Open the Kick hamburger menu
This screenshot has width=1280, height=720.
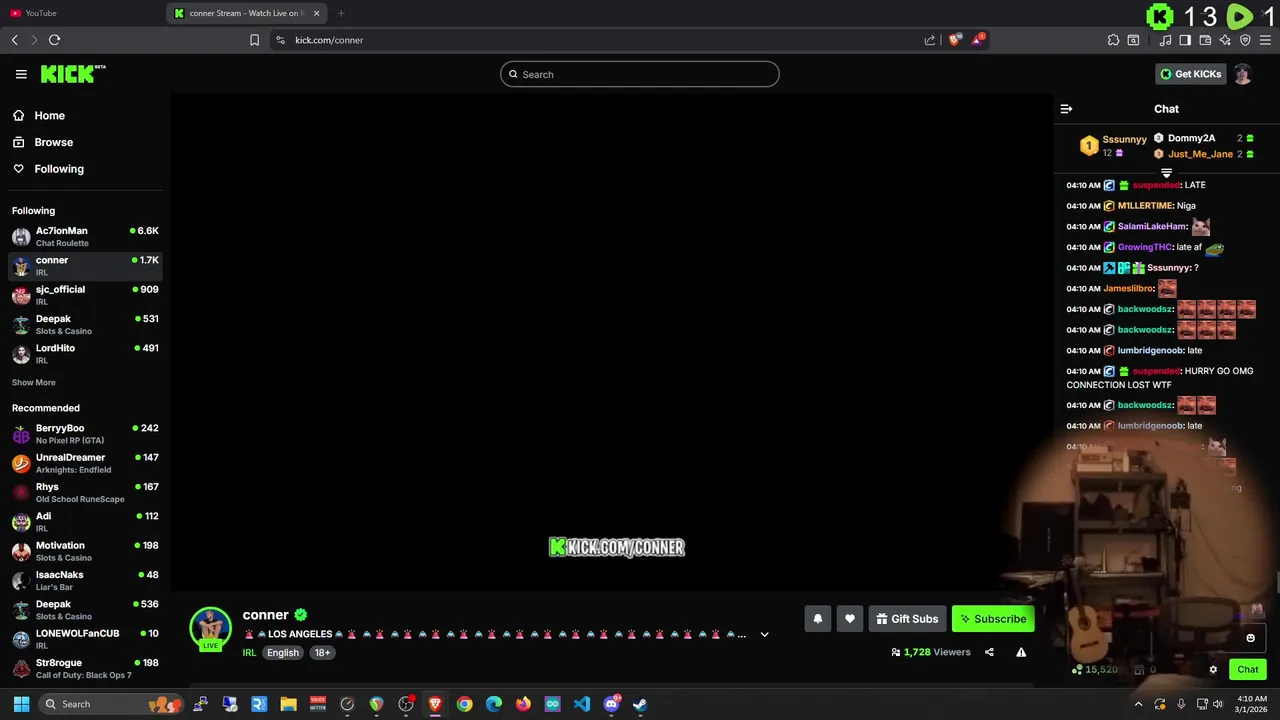pos(21,74)
